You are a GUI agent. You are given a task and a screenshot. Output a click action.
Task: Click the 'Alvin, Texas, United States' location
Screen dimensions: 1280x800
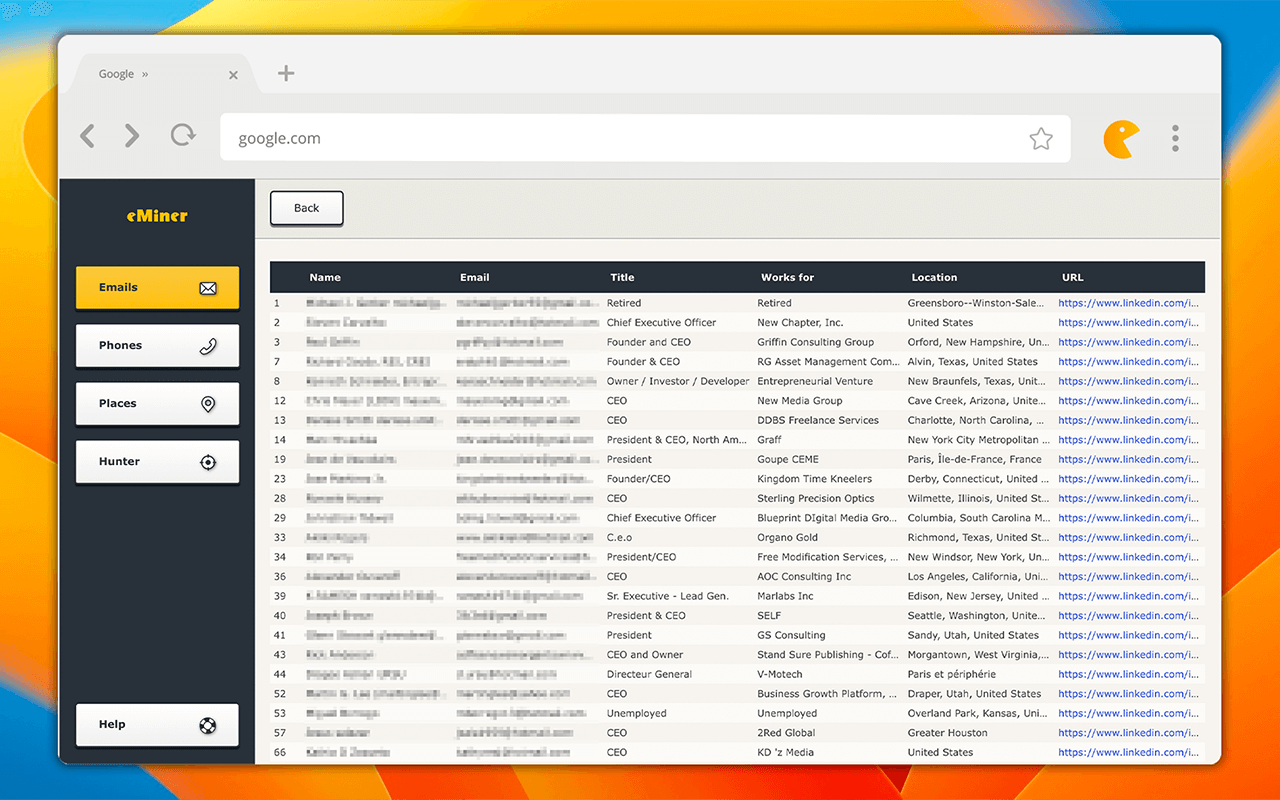coord(972,362)
